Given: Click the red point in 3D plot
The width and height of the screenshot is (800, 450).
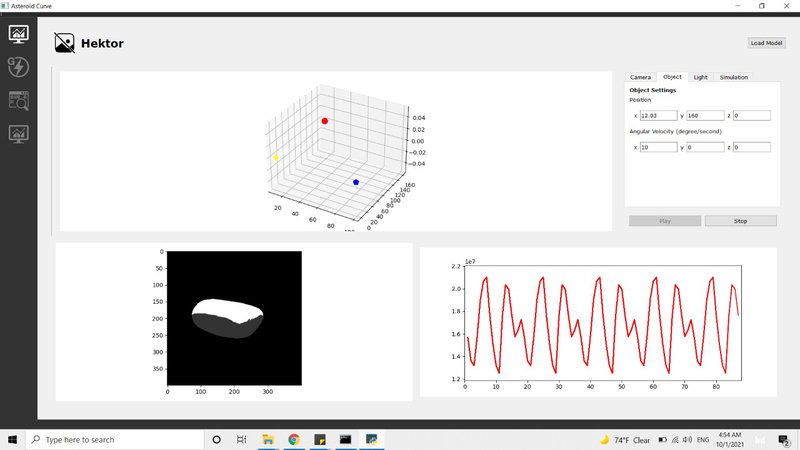Looking at the screenshot, I should (324, 121).
